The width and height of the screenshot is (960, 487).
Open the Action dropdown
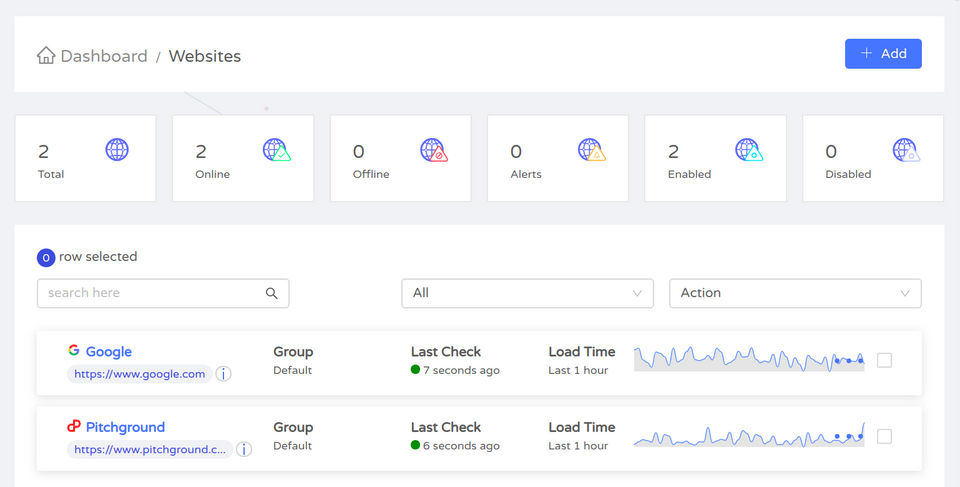click(795, 293)
